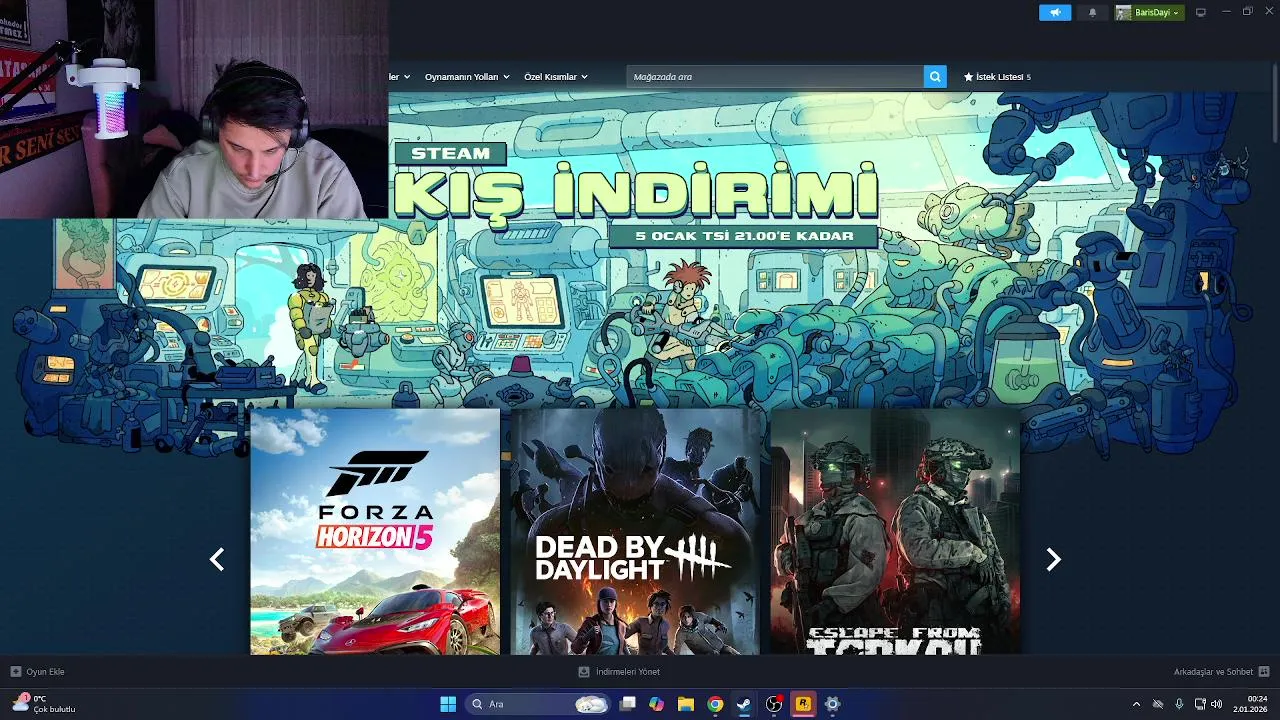Click Oyun Ekle add game button
The height and width of the screenshot is (720, 1280).
38,672
